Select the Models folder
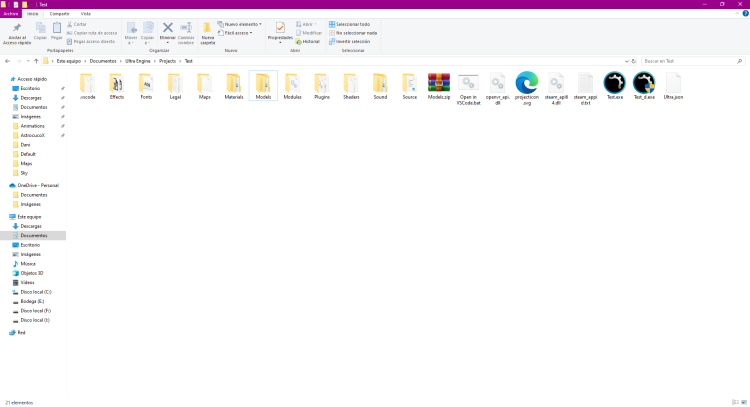The width and height of the screenshot is (750, 407). [263, 87]
